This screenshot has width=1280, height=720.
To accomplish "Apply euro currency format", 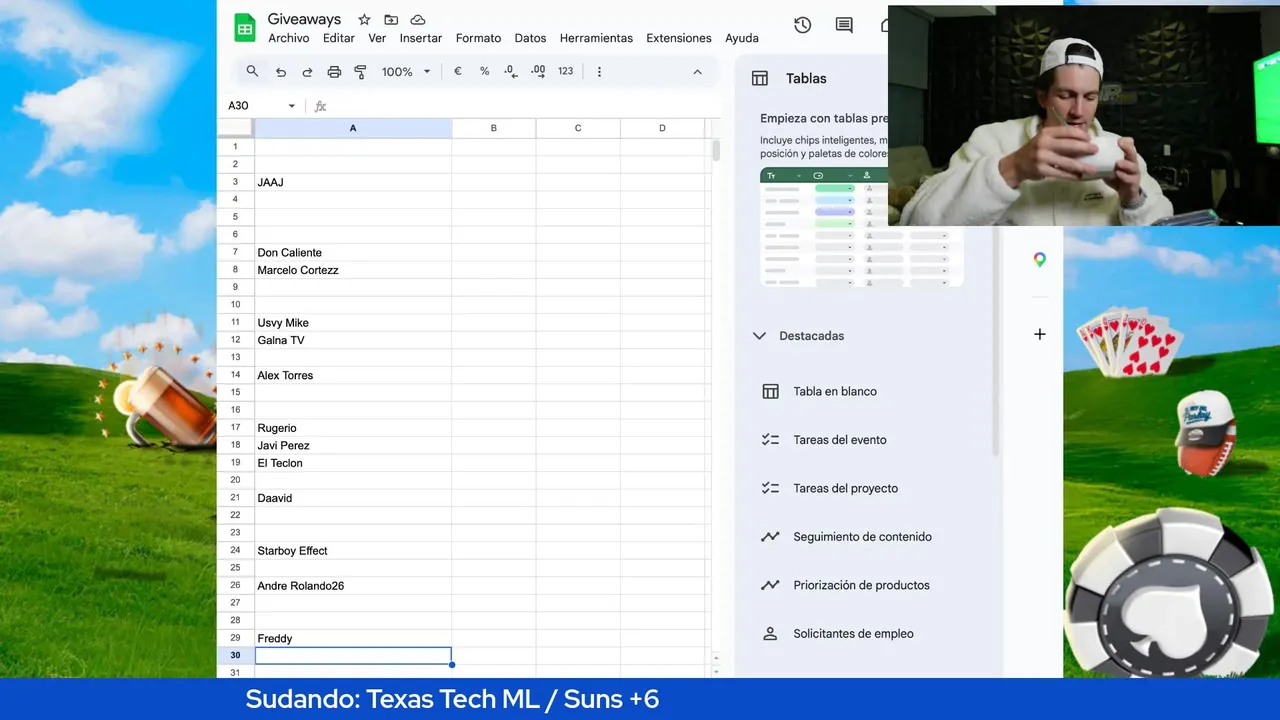I will tap(458, 71).
